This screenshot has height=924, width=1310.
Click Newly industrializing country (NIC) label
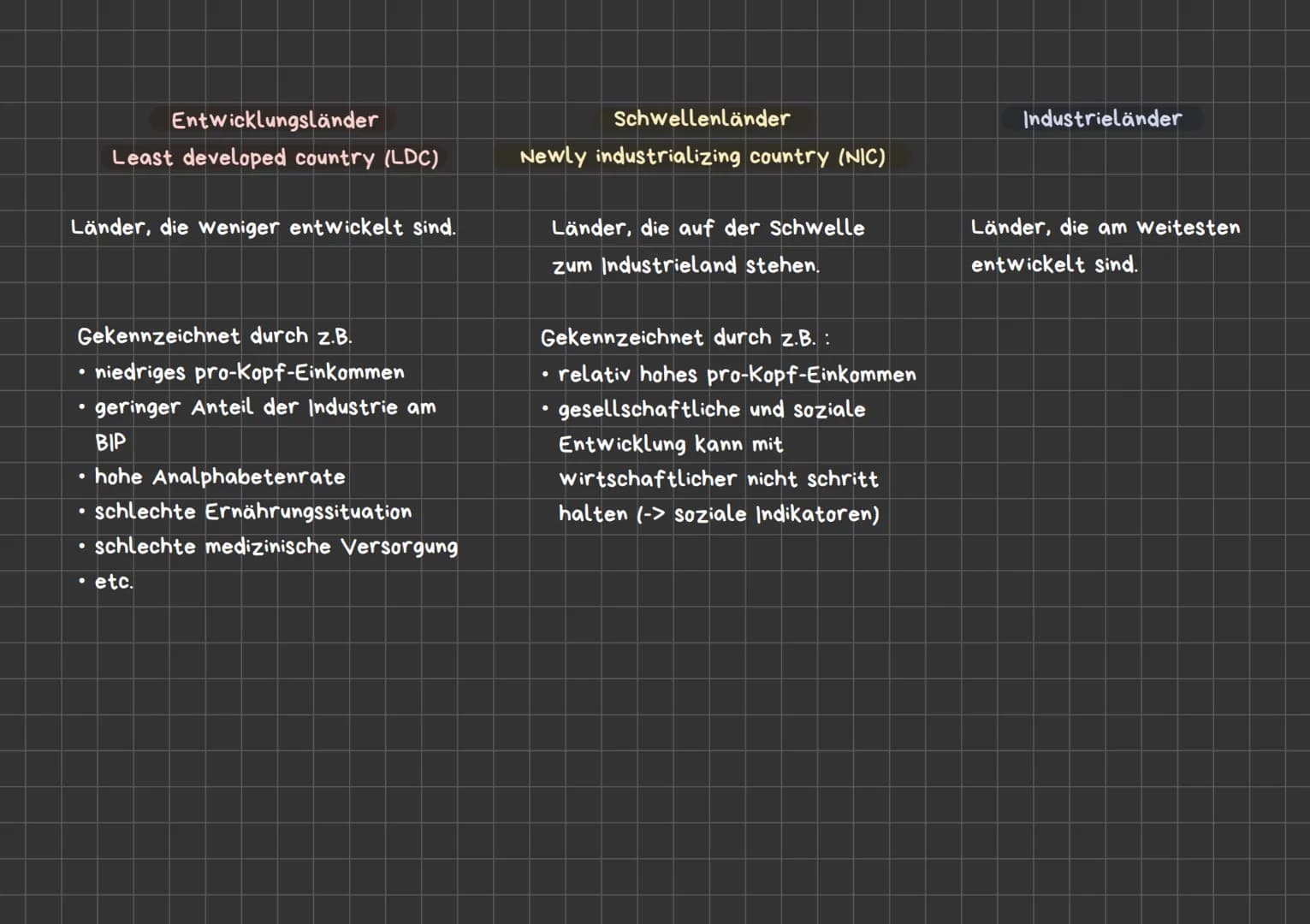point(702,157)
